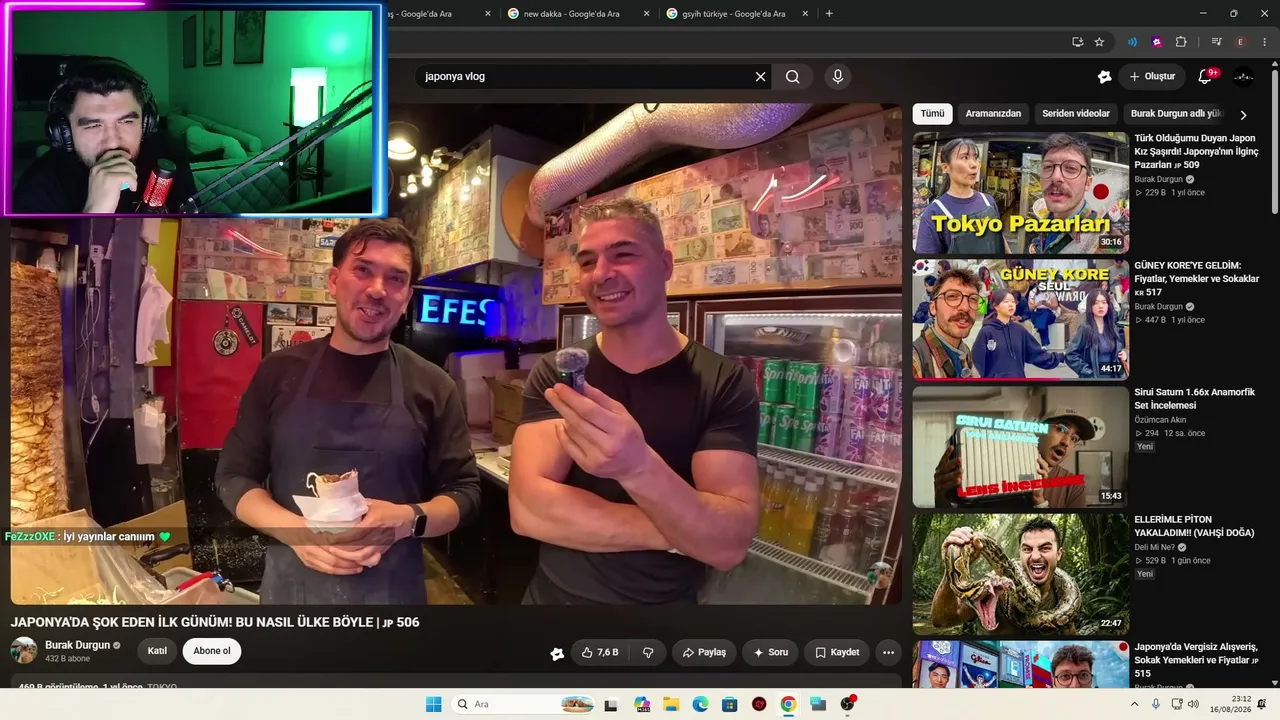The height and width of the screenshot is (720, 1280).
Task: Open the python snake video thumbnail
Action: point(1020,574)
